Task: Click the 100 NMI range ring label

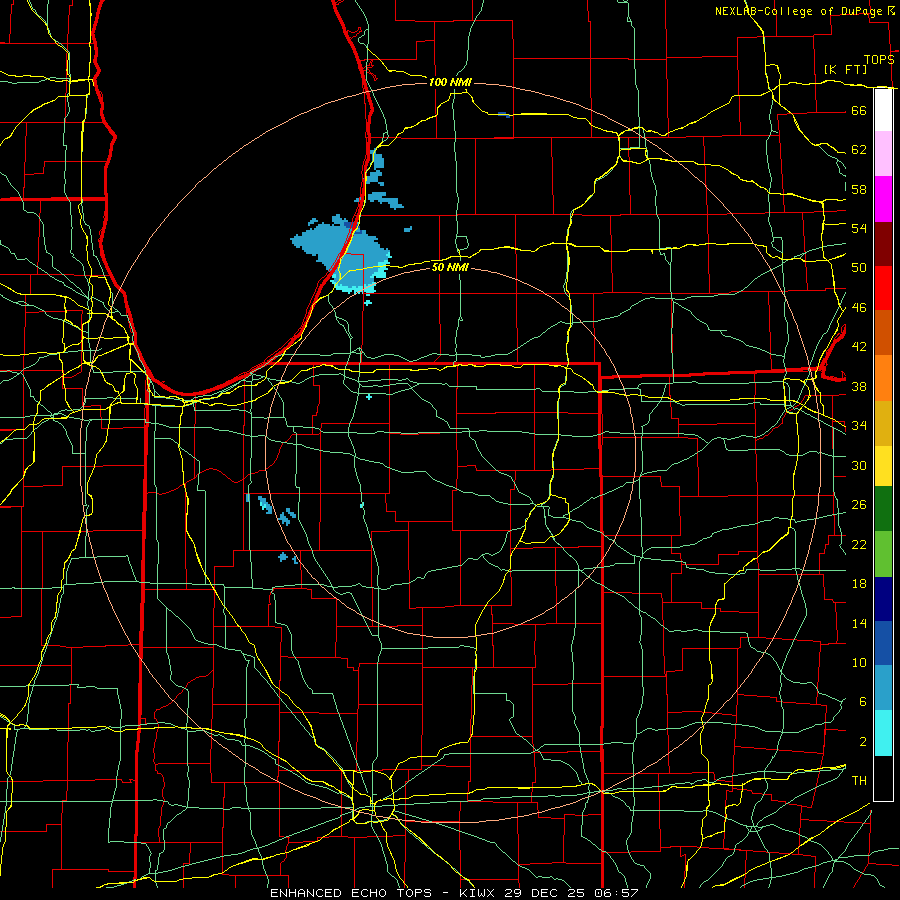Action: tap(450, 82)
